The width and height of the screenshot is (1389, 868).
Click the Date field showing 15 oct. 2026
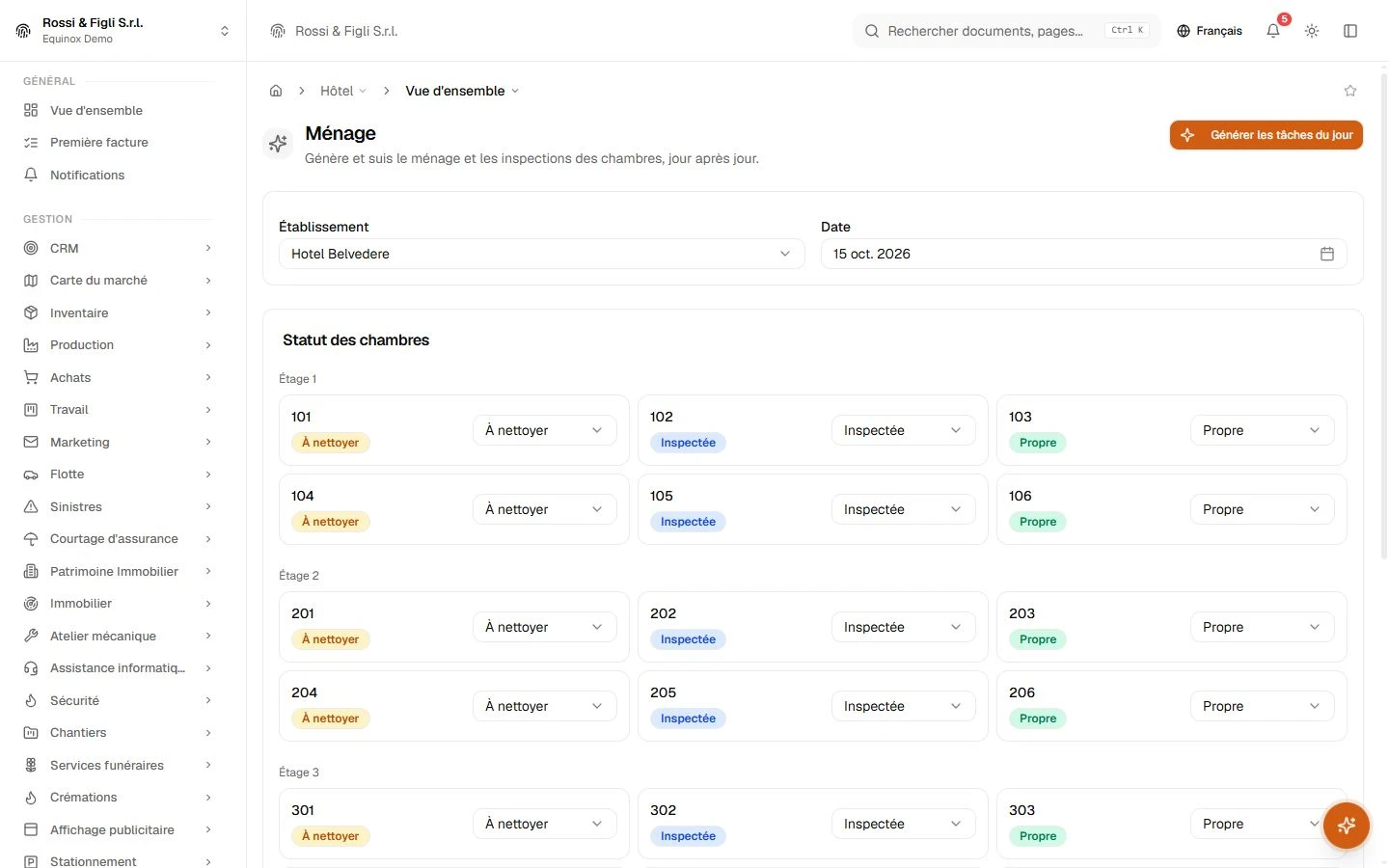1084,254
